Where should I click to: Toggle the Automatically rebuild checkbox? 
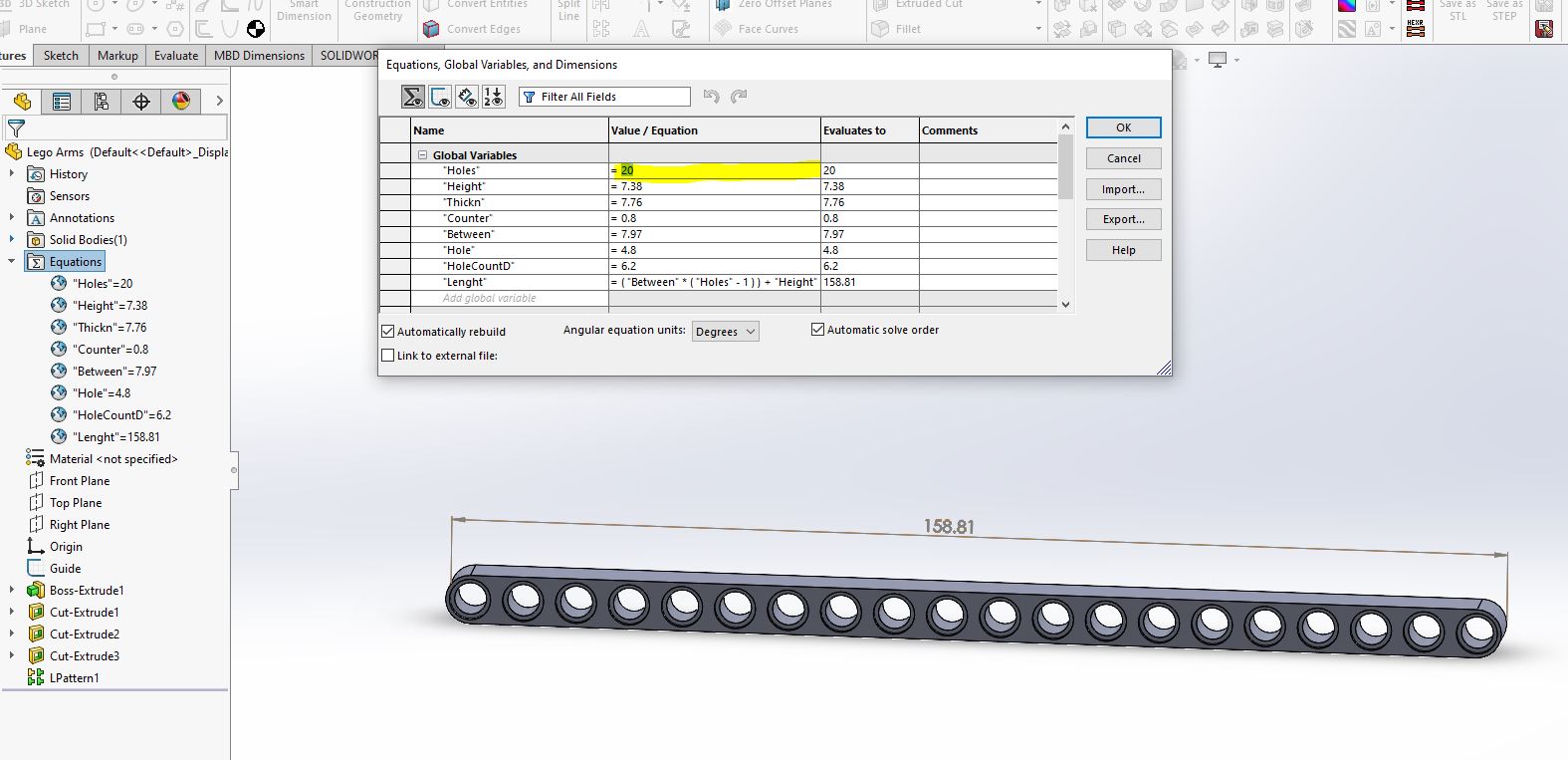point(388,332)
